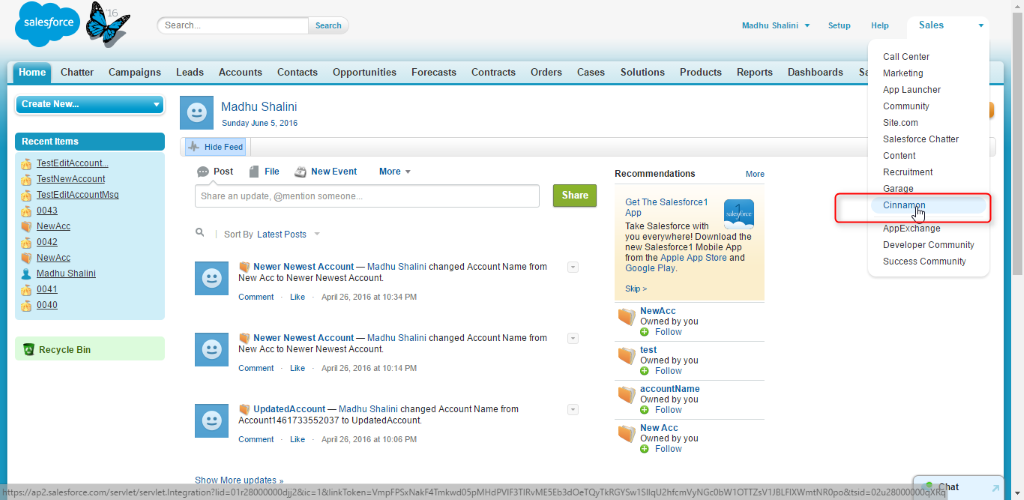Open Madhu Shalini profile avatar beside the date
Viewport: 1024px width, 500px height.
coord(197,114)
